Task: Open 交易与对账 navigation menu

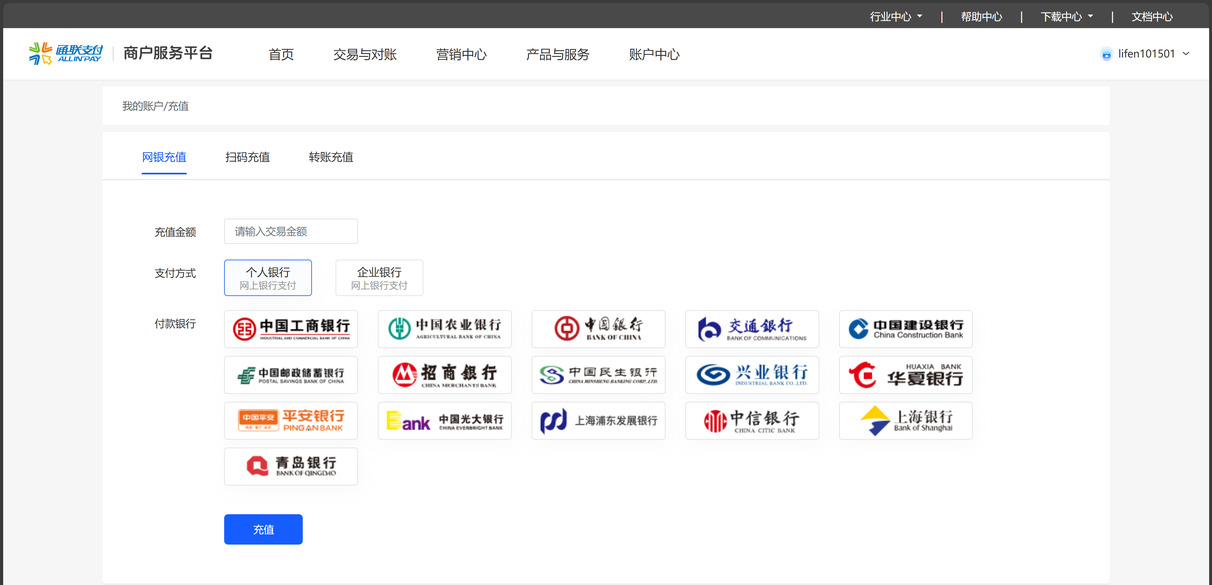Action: [365, 54]
